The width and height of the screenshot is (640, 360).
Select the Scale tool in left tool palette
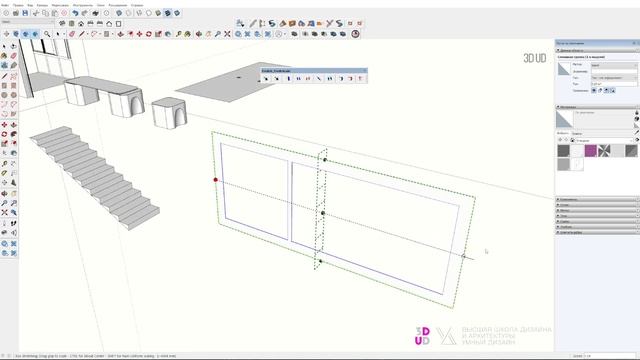4,144
